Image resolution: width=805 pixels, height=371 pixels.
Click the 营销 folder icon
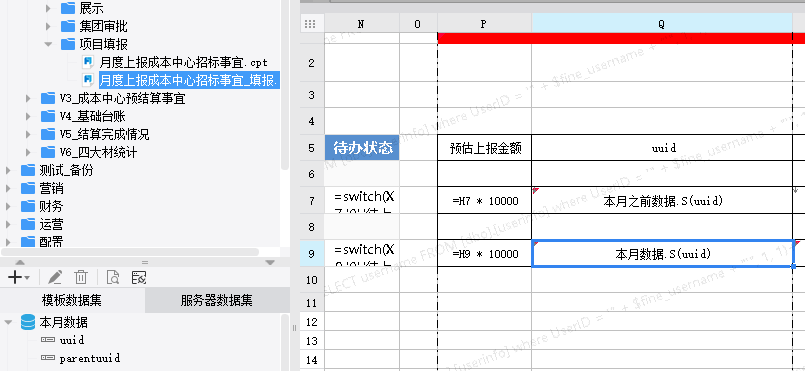coord(28,188)
